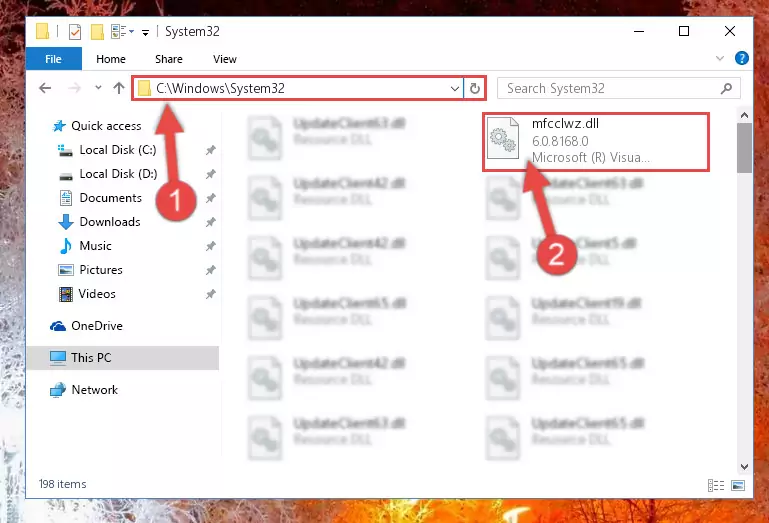769x523 pixels.
Task: Open Videos in navigation pane
Action: tap(97, 294)
